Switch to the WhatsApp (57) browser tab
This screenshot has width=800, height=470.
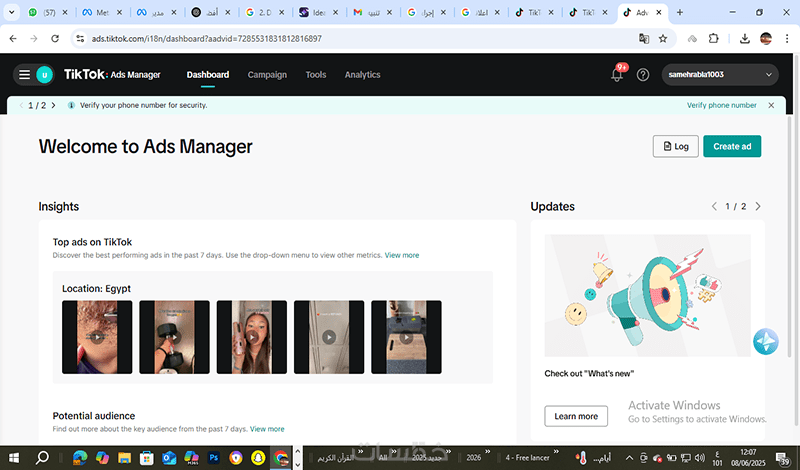(x=48, y=12)
